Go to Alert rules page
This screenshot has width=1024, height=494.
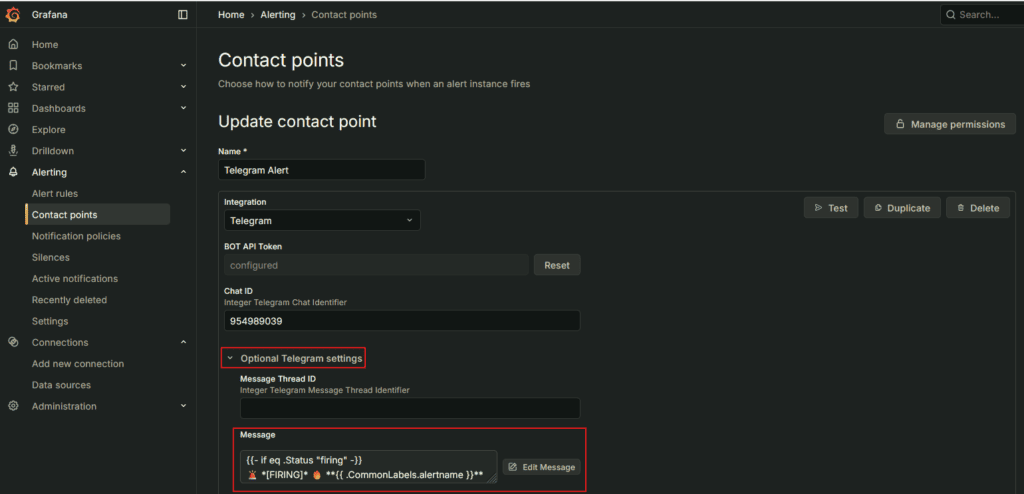tap(55, 193)
